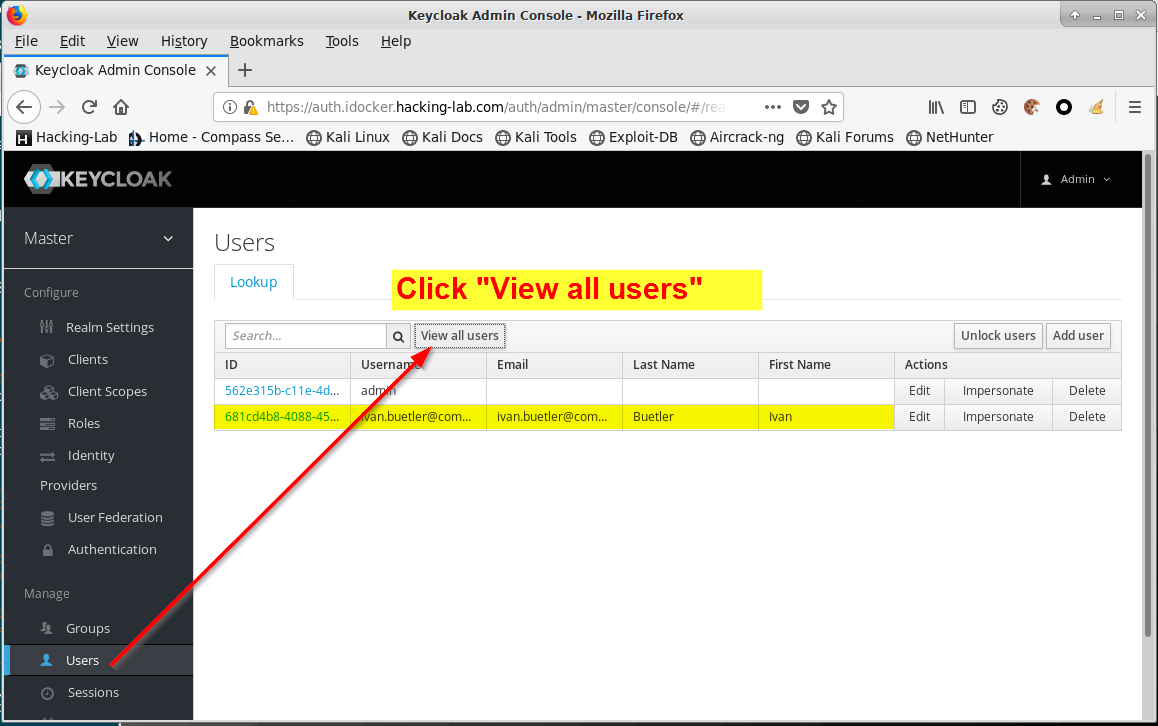Open the Firefox hamburger menu
Image resolution: width=1158 pixels, height=726 pixels.
tap(1135, 107)
